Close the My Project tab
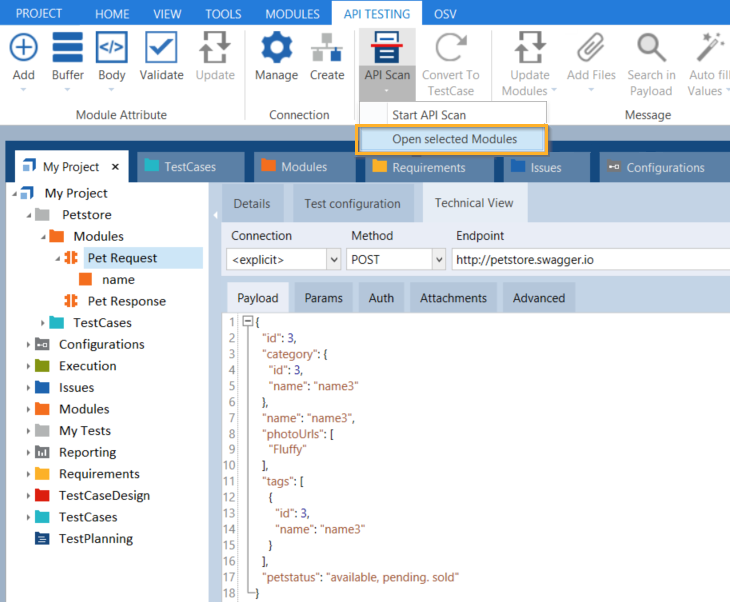Image resolution: width=730 pixels, height=602 pixels. (115, 167)
